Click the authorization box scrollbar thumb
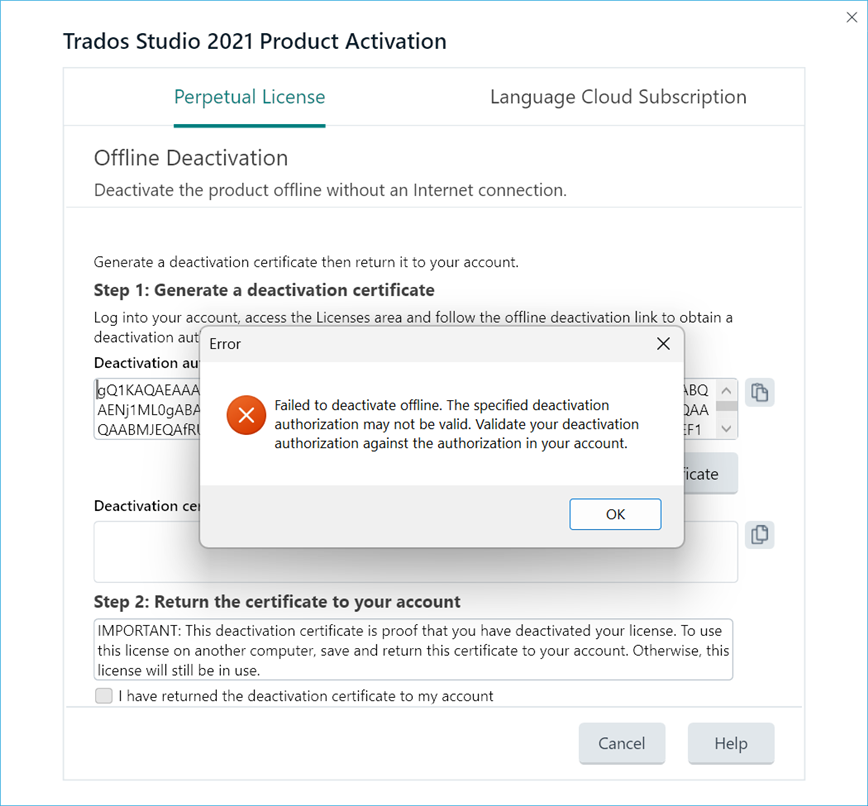868x806 pixels. [726, 406]
